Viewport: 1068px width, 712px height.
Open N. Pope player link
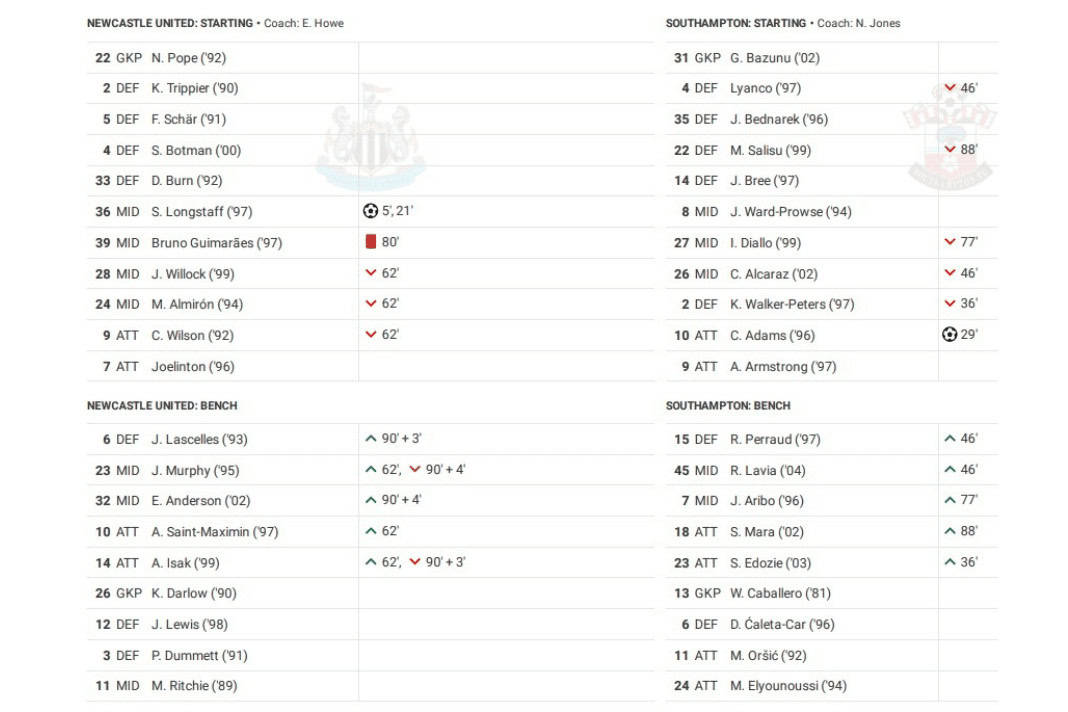(x=188, y=58)
